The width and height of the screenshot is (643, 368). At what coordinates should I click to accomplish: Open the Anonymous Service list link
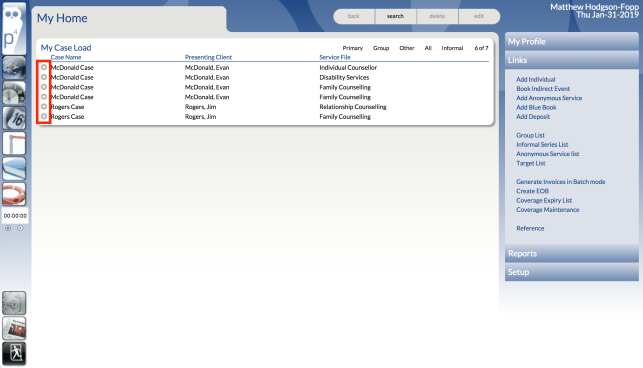(547, 154)
